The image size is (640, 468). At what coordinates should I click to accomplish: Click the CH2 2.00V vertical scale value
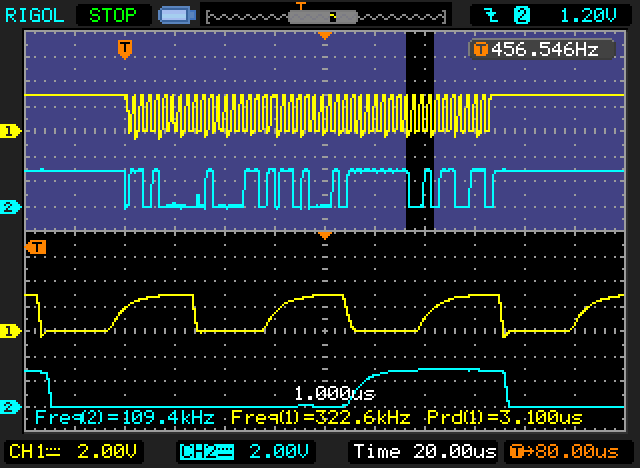pos(279,451)
